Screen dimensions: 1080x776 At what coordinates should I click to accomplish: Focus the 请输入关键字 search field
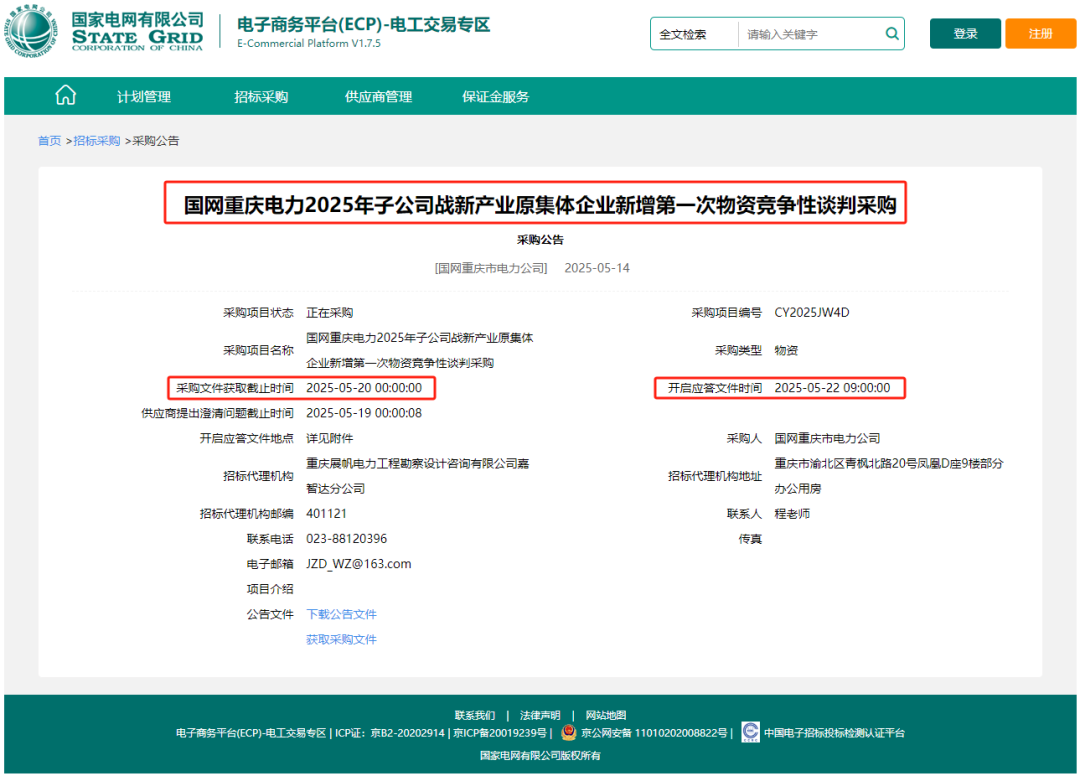[x=810, y=34]
